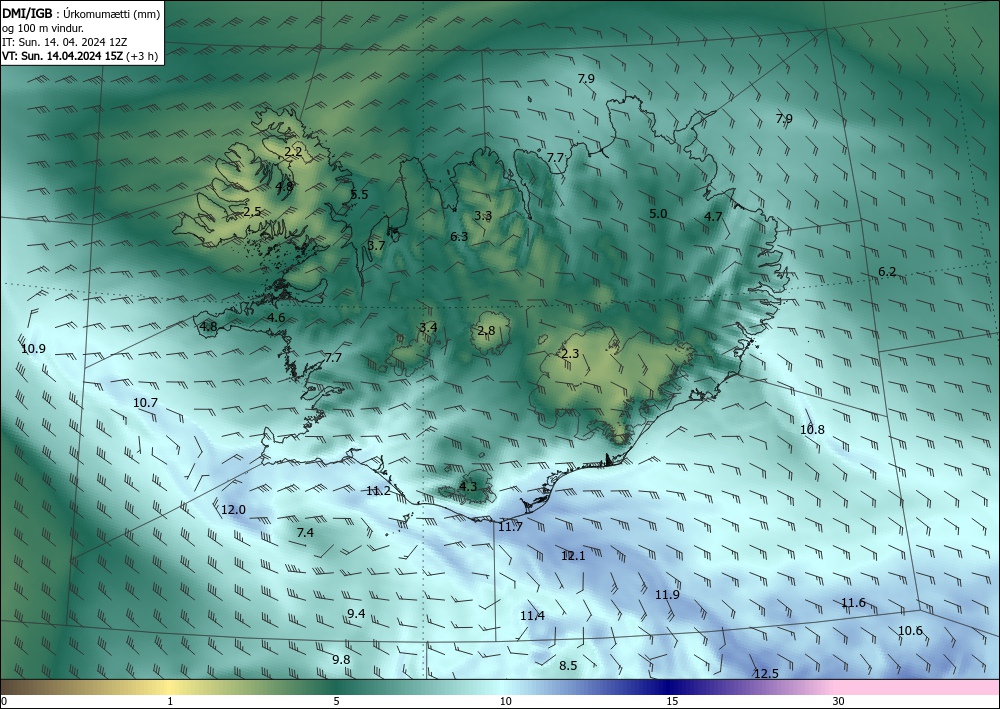Click the 9.8 value on the map

[x=341, y=660]
